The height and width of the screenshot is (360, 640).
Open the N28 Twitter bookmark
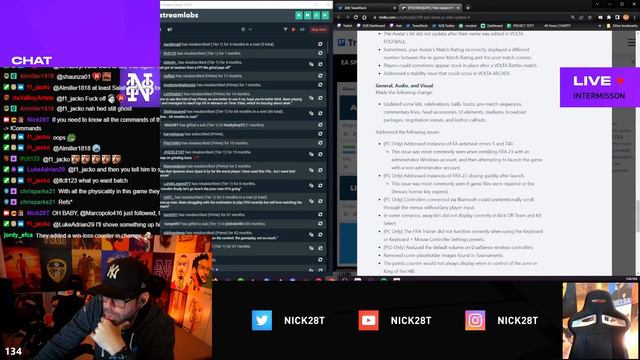[443, 26]
